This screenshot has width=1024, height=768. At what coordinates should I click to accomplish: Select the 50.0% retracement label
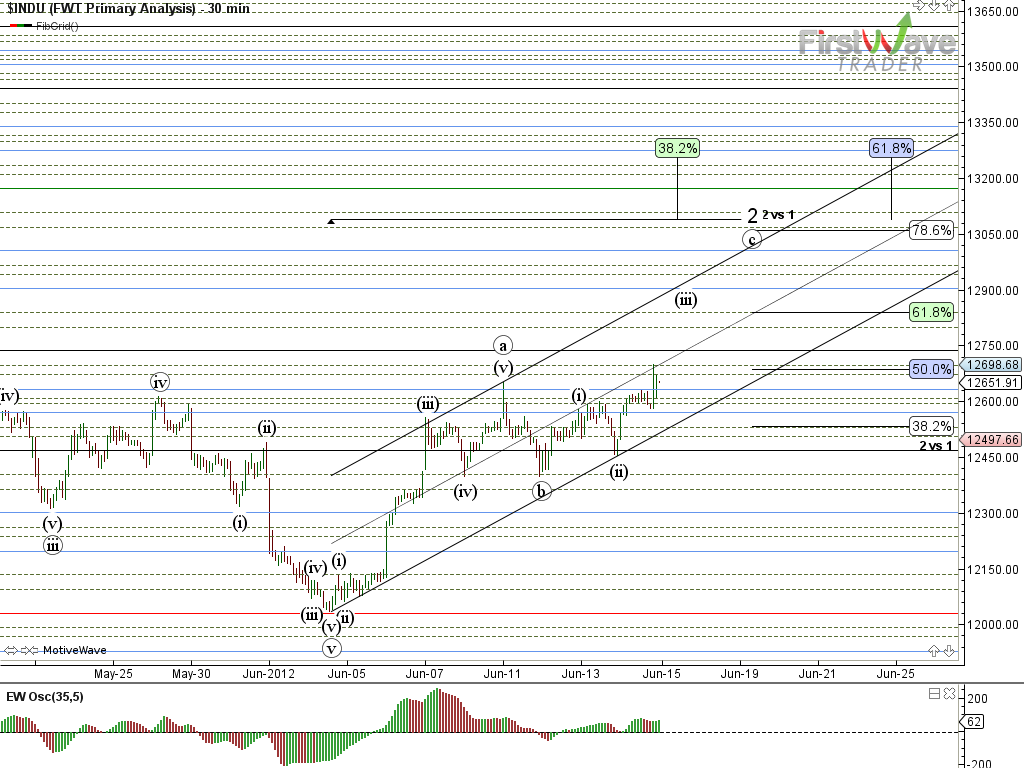[931, 369]
